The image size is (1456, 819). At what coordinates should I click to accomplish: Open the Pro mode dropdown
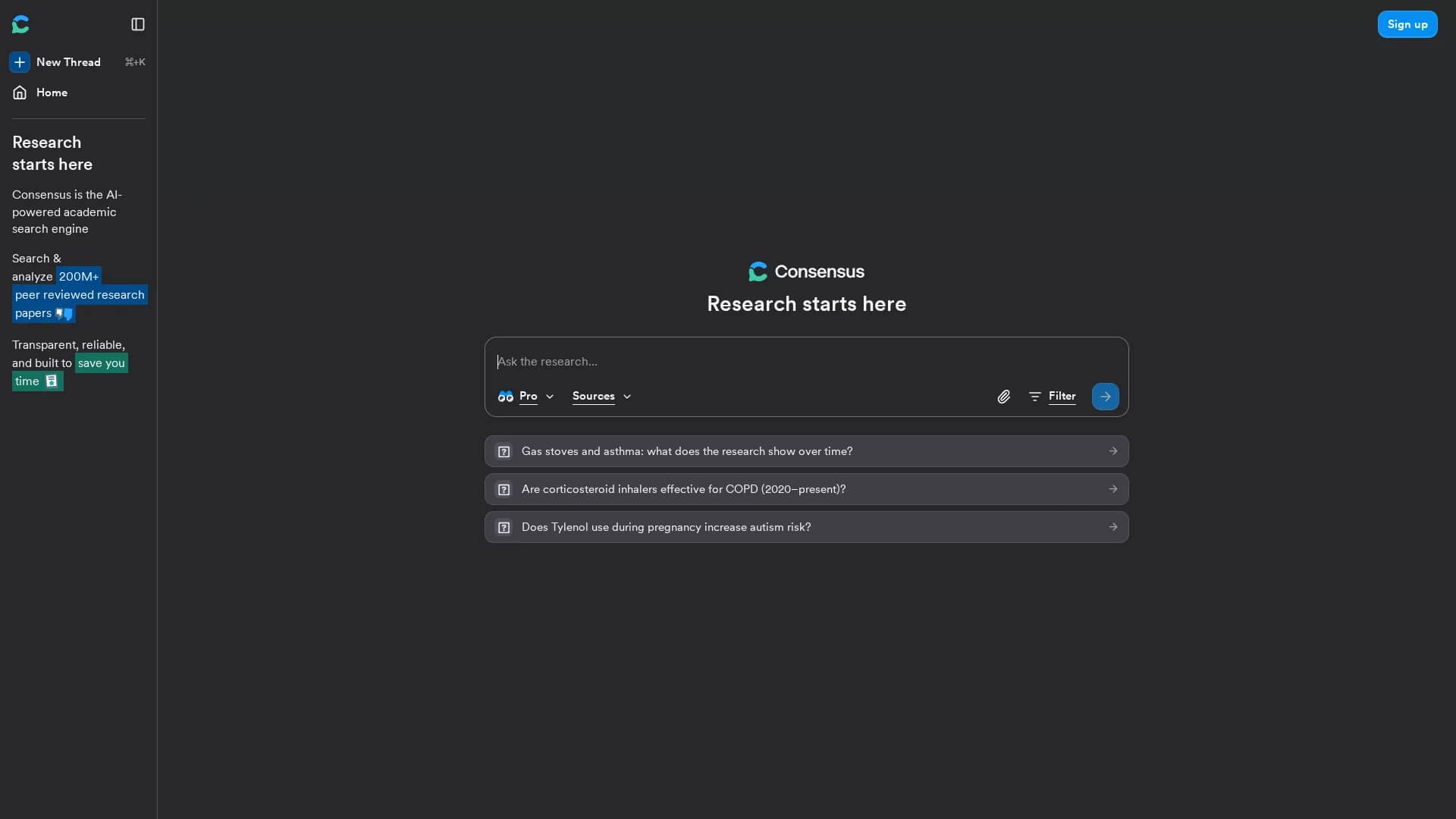click(x=526, y=397)
